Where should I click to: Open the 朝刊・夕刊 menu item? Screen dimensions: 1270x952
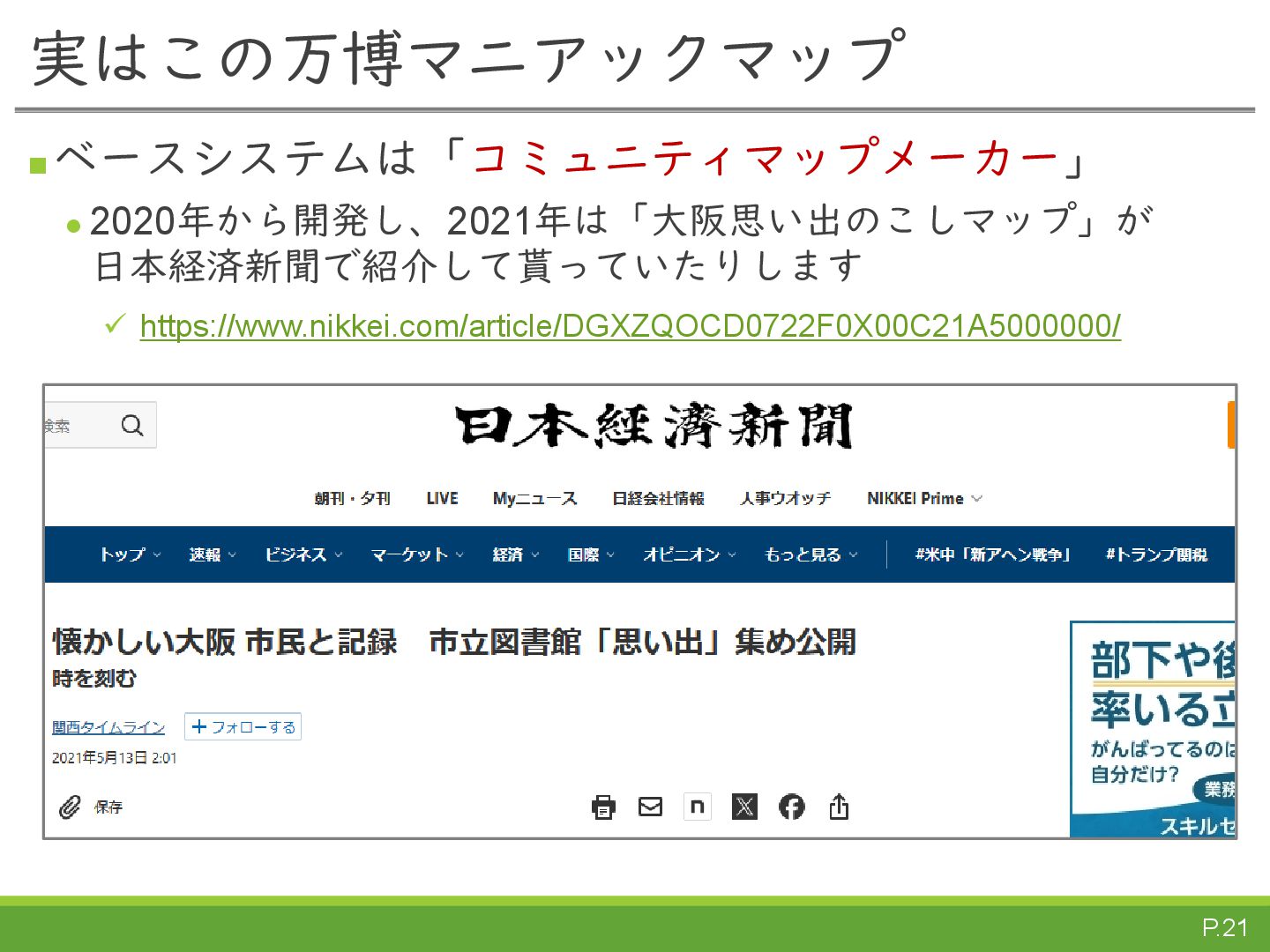point(352,498)
